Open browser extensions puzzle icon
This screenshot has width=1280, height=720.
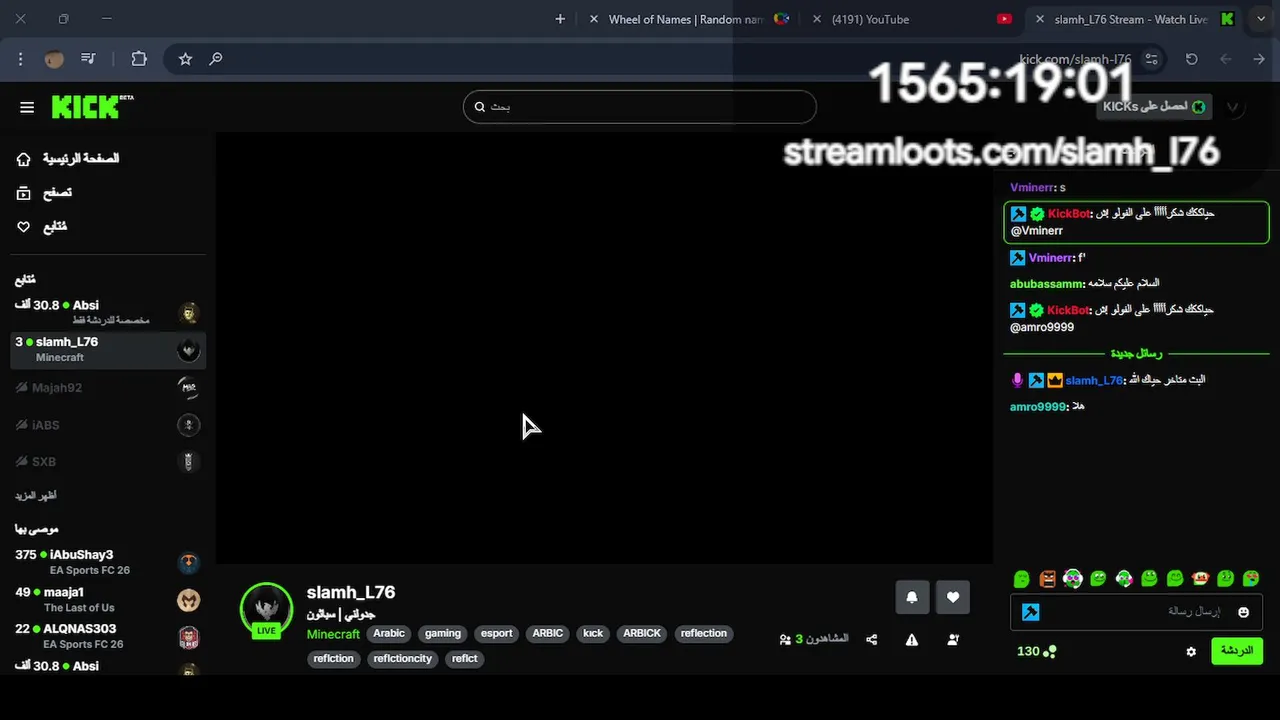[139, 59]
